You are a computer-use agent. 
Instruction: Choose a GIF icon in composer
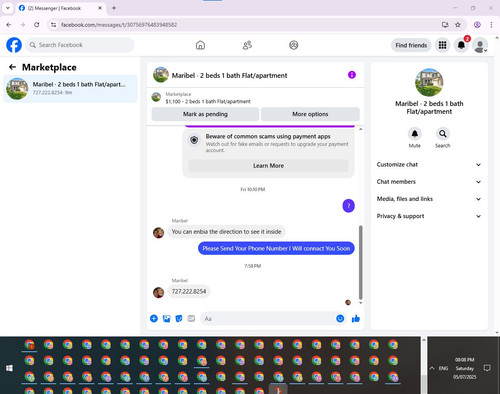[191, 318]
